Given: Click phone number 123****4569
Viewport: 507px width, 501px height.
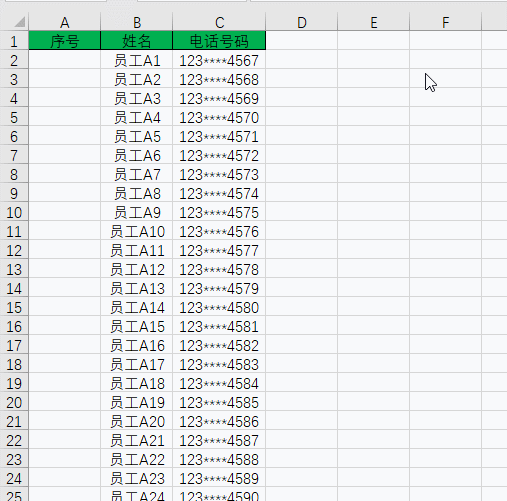Looking at the screenshot, I should (219, 98).
